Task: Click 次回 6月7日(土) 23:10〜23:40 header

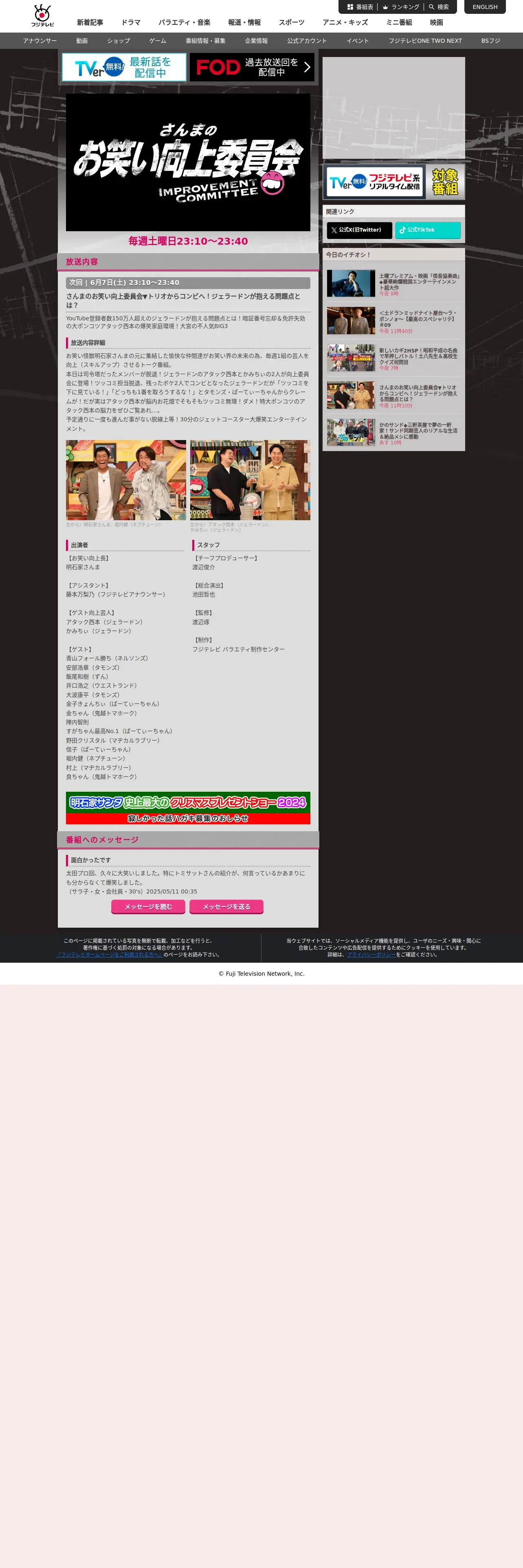Action: click(x=188, y=283)
